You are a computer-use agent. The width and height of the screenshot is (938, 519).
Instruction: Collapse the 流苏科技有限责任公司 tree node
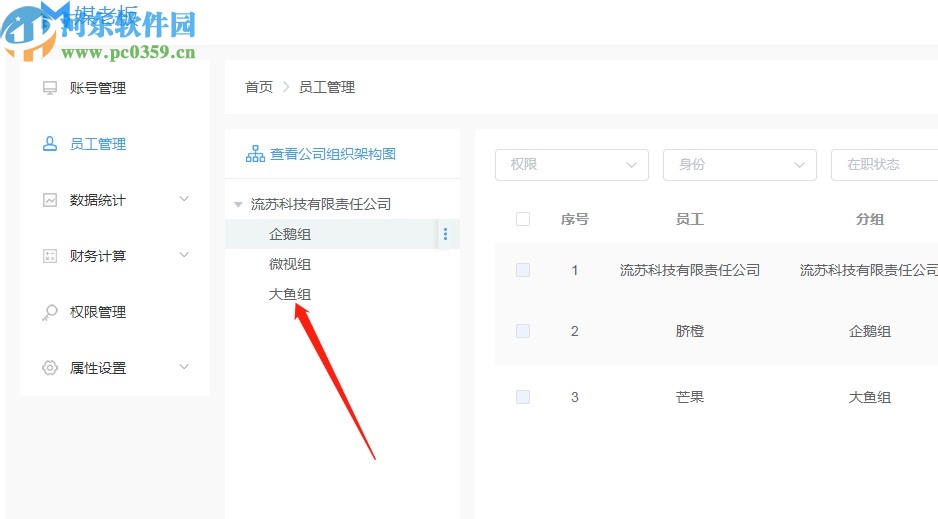238,204
